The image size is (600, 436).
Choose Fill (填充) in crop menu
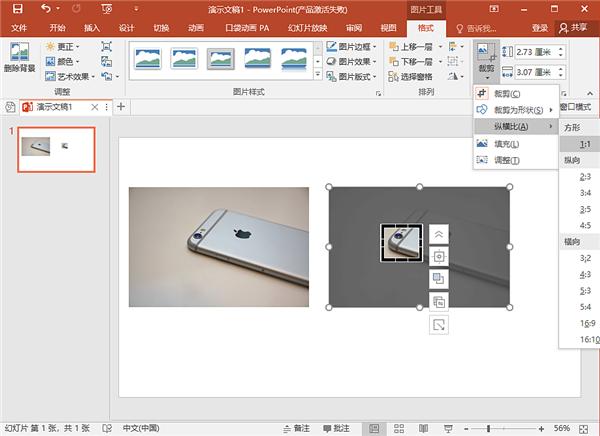(x=506, y=143)
